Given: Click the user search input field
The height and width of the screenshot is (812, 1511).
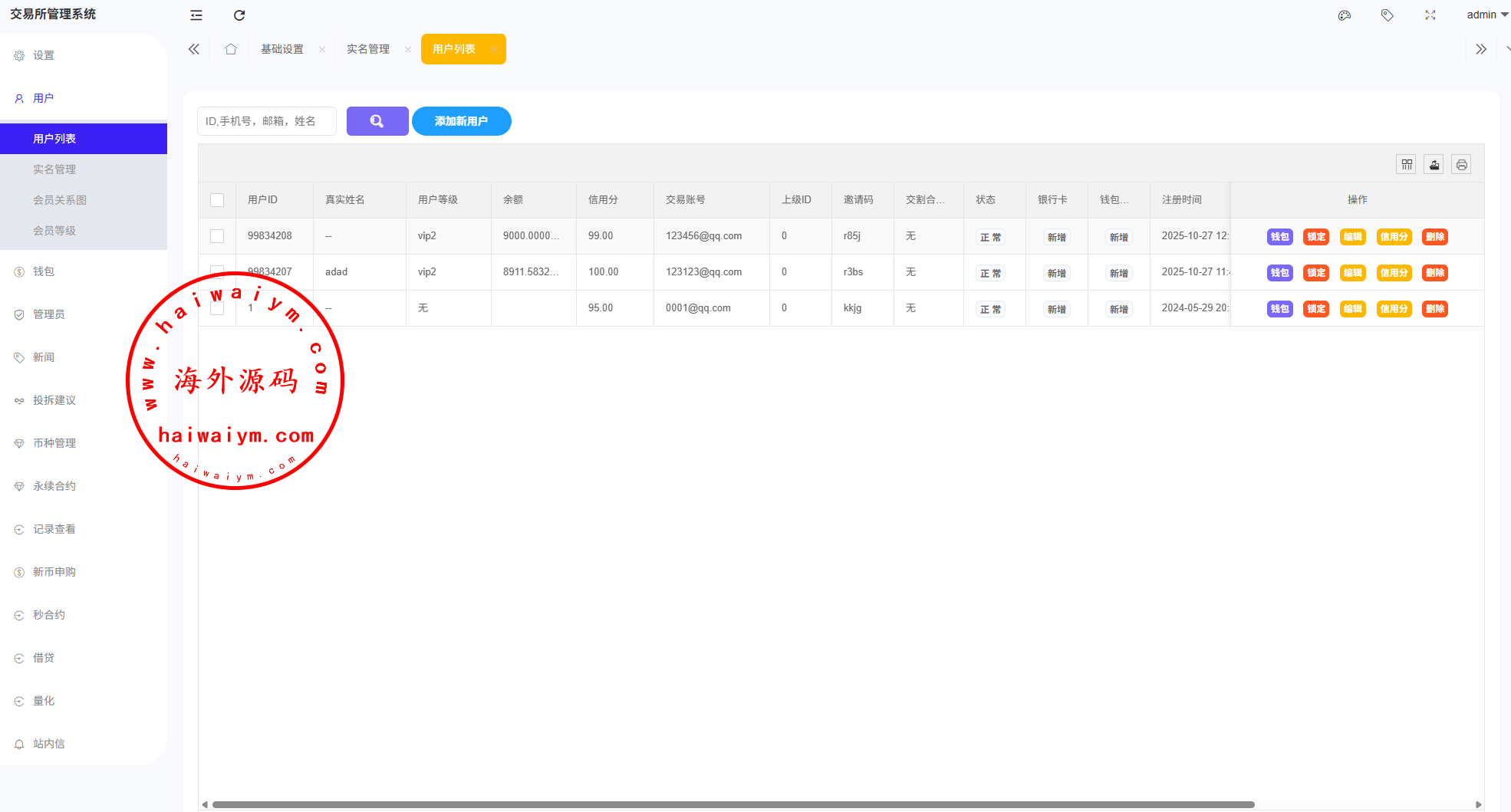Looking at the screenshot, I should (x=266, y=121).
